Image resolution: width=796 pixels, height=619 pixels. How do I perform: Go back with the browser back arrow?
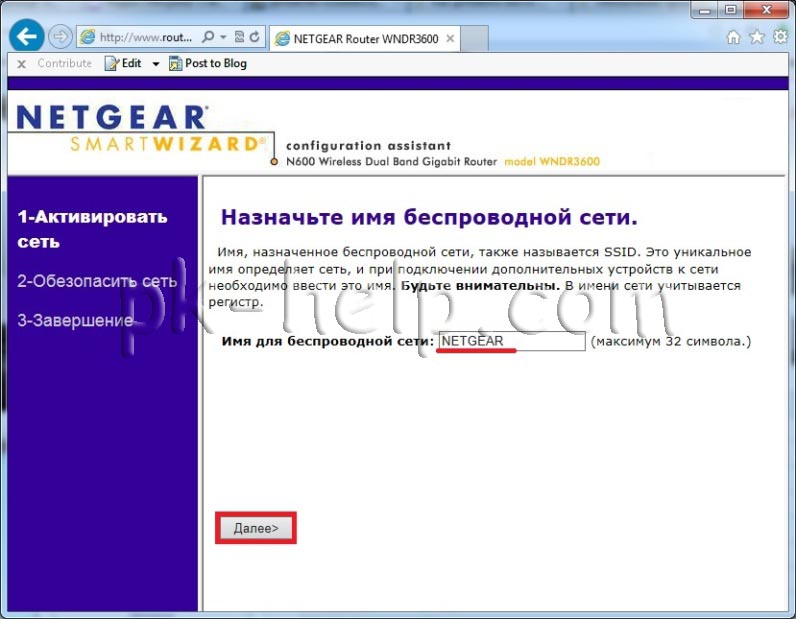point(26,36)
